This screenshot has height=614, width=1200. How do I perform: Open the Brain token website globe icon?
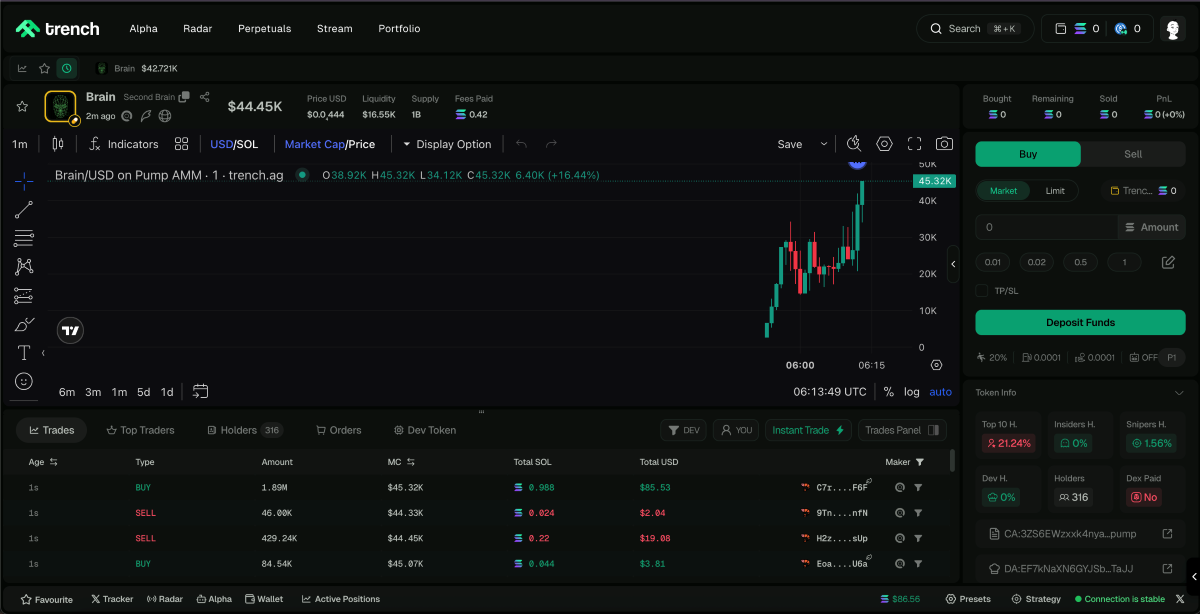click(164, 116)
